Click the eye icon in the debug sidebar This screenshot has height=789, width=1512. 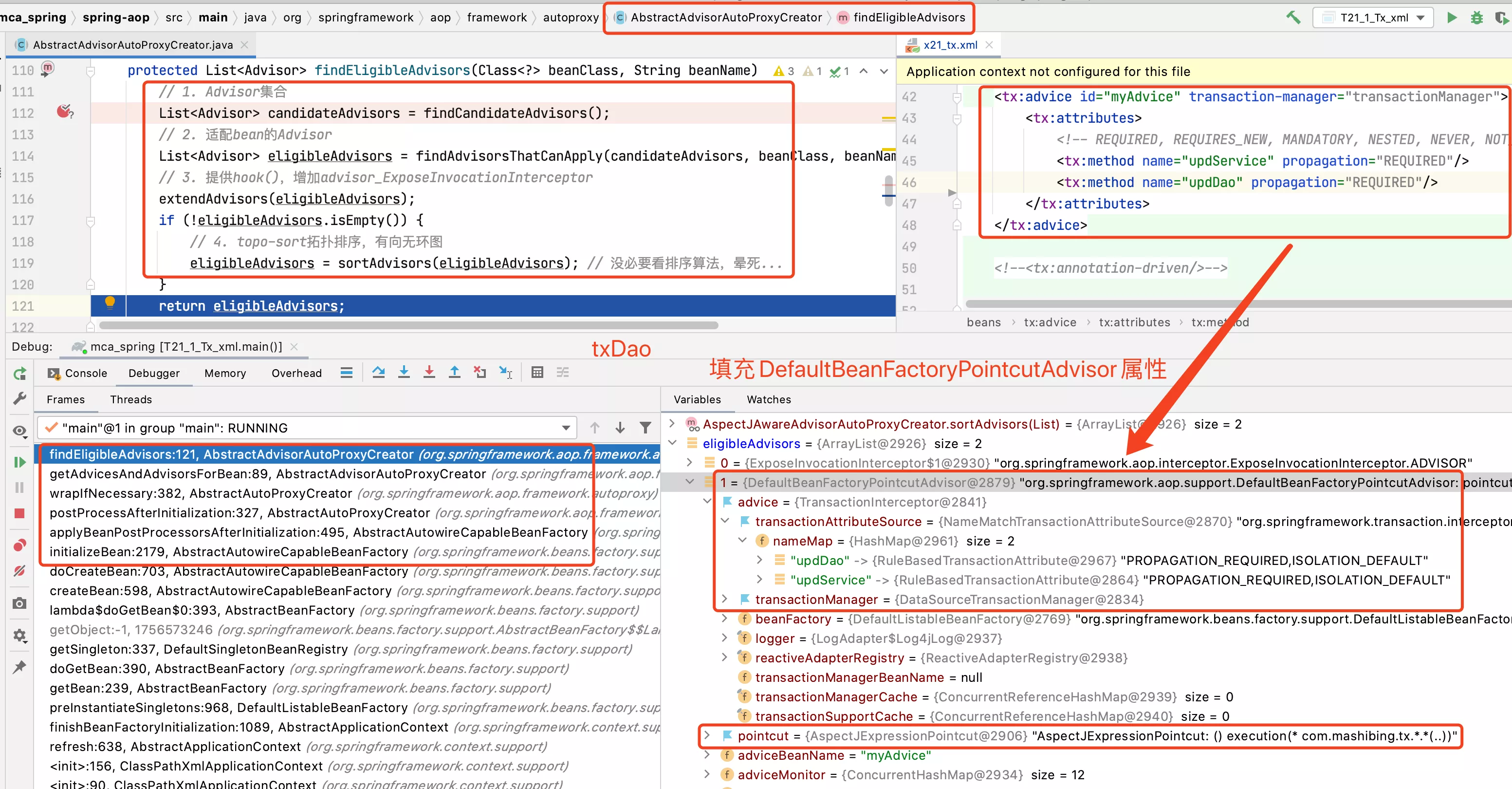pyautogui.click(x=20, y=432)
